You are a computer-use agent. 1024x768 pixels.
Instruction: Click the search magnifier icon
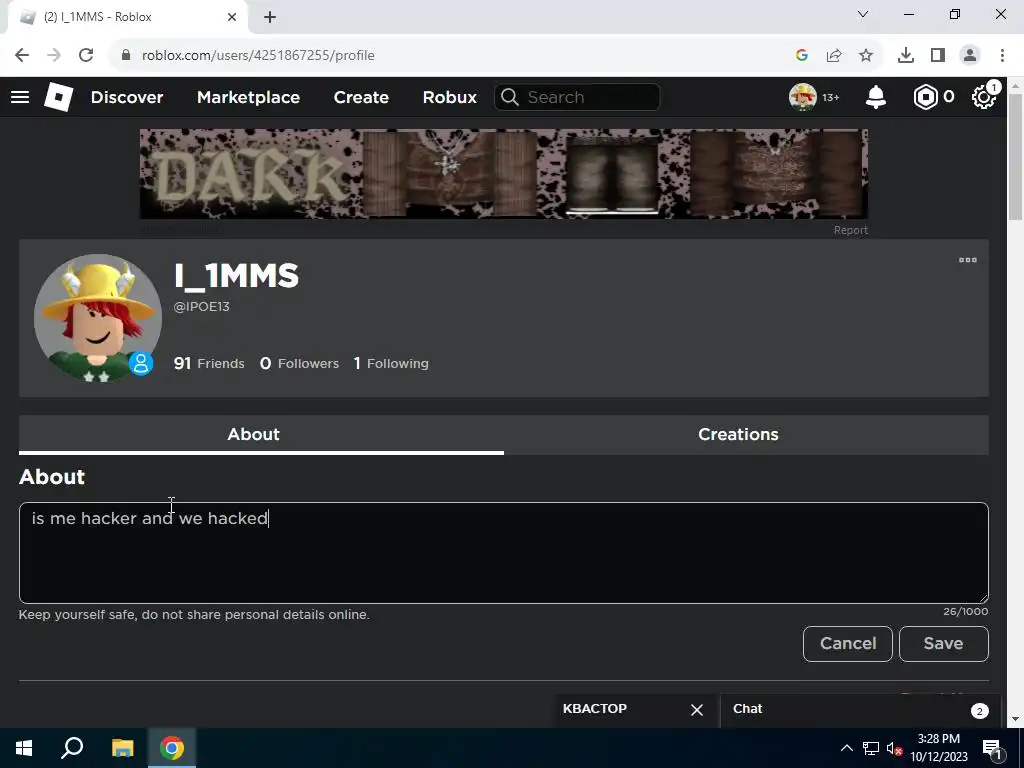click(510, 97)
